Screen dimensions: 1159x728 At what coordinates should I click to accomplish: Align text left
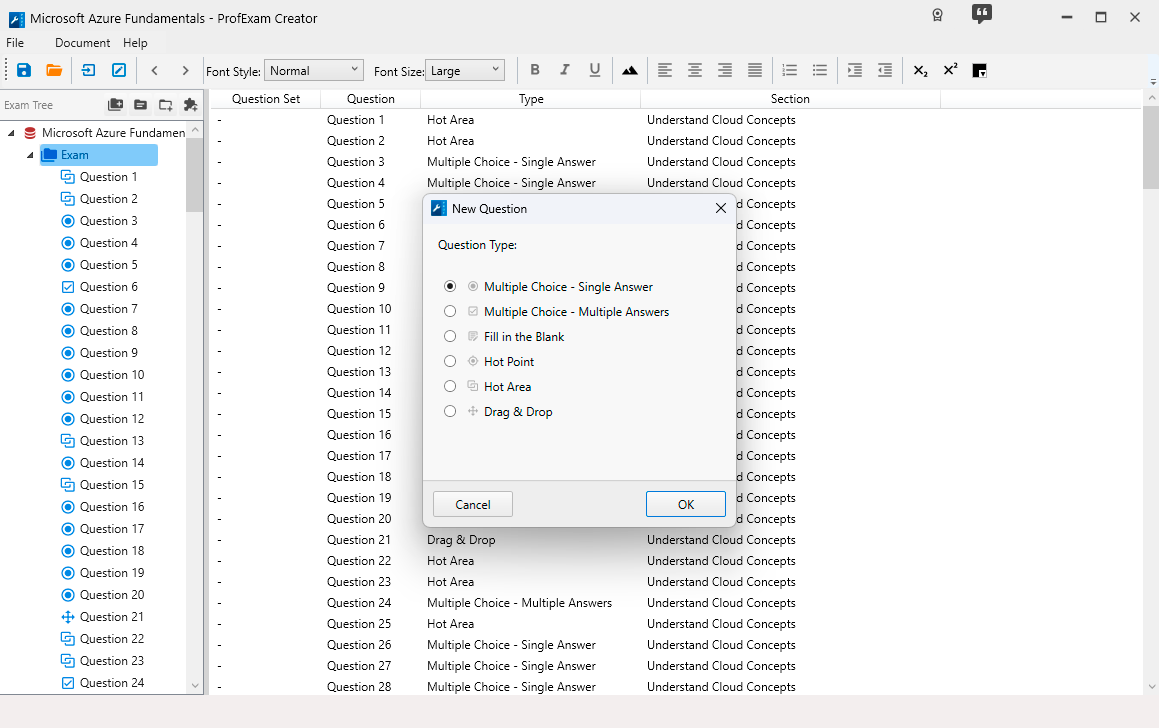tap(665, 70)
